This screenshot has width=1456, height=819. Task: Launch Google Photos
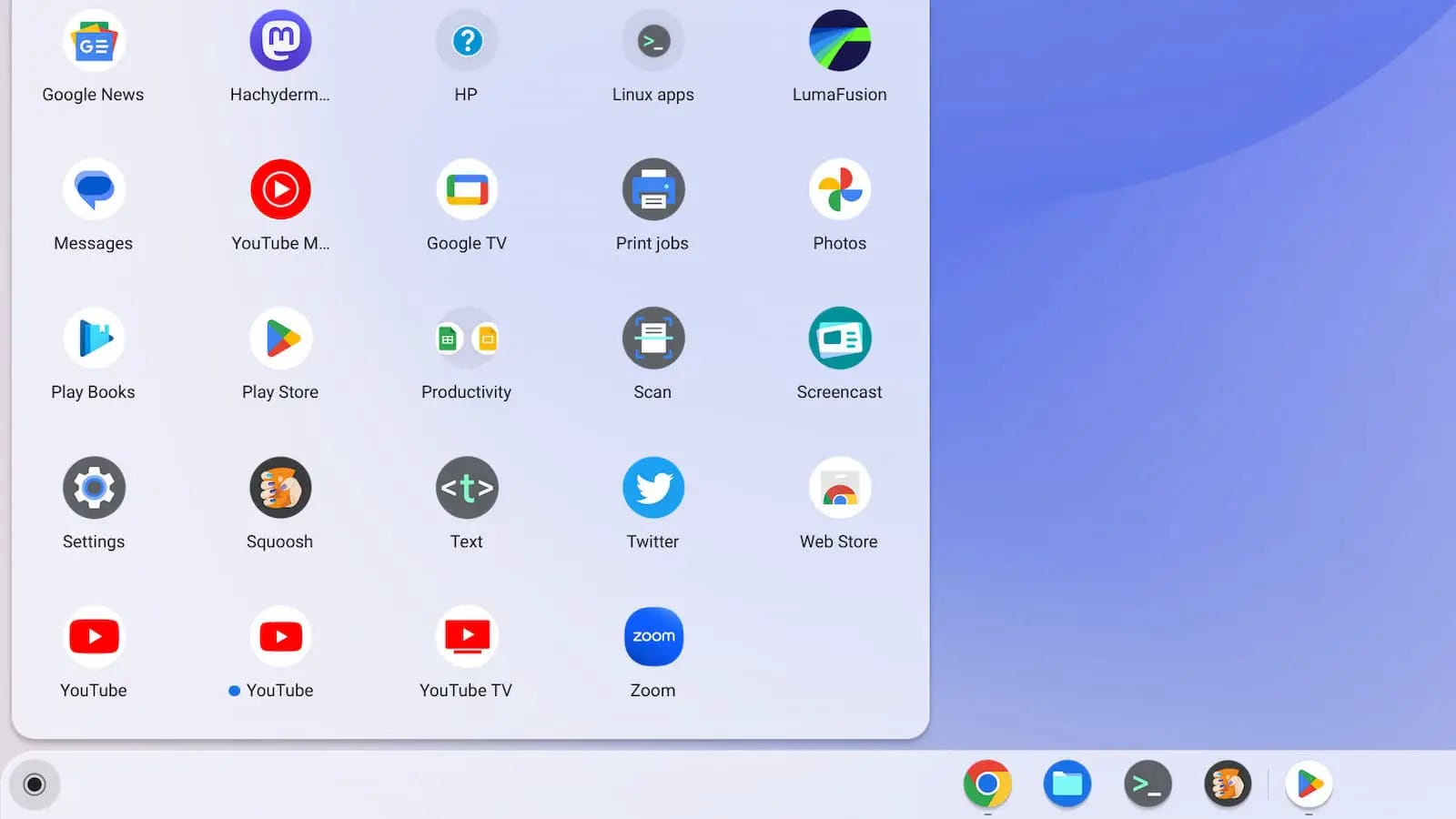click(840, 189)
